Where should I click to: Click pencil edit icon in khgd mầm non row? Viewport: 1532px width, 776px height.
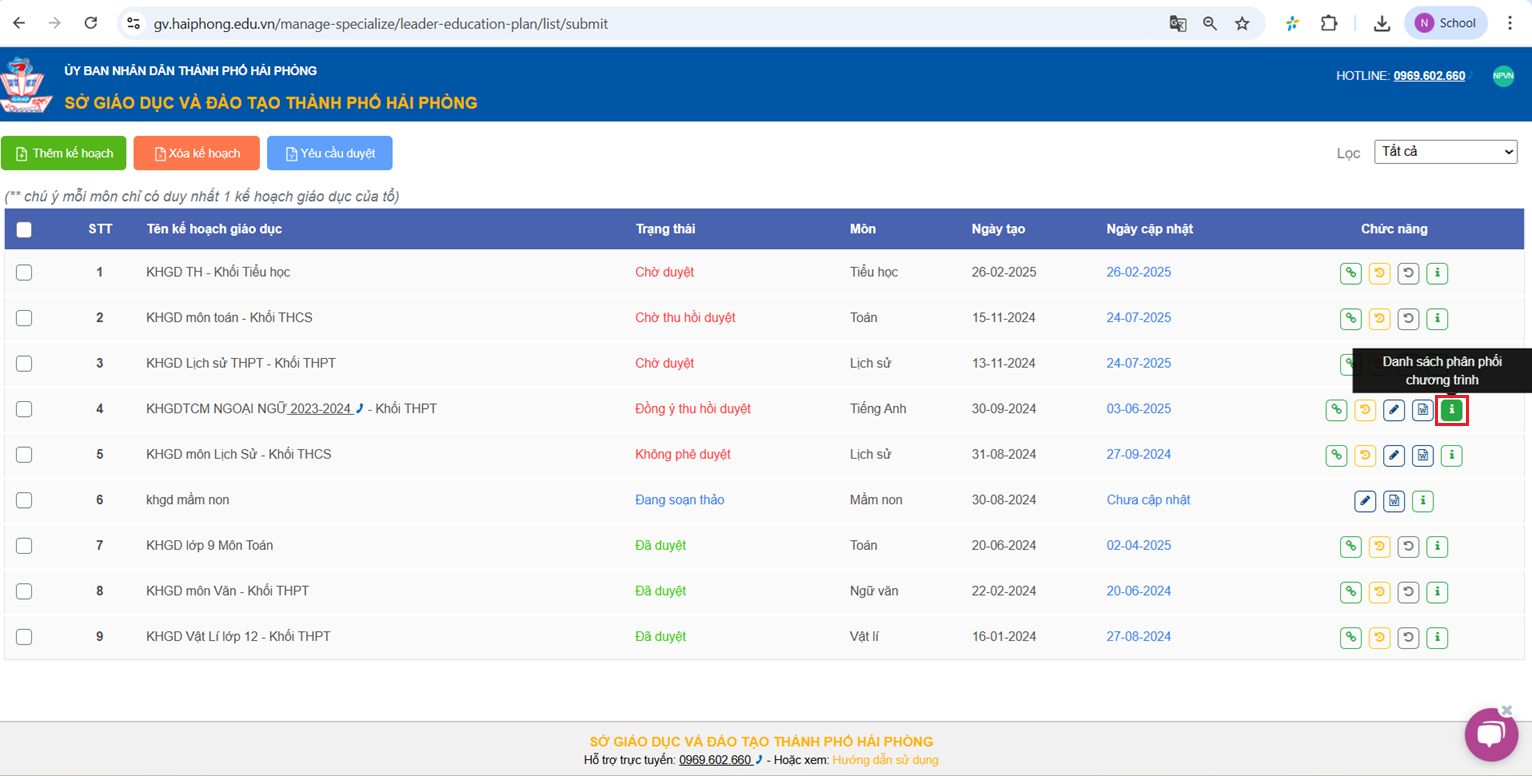click(x=1365, y=501)
